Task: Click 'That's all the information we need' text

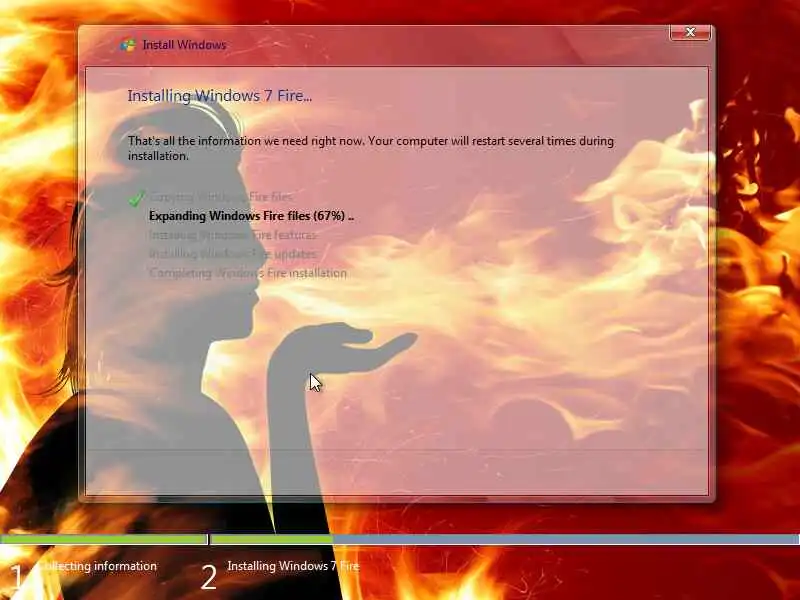Action: click(x=371, y=148)
